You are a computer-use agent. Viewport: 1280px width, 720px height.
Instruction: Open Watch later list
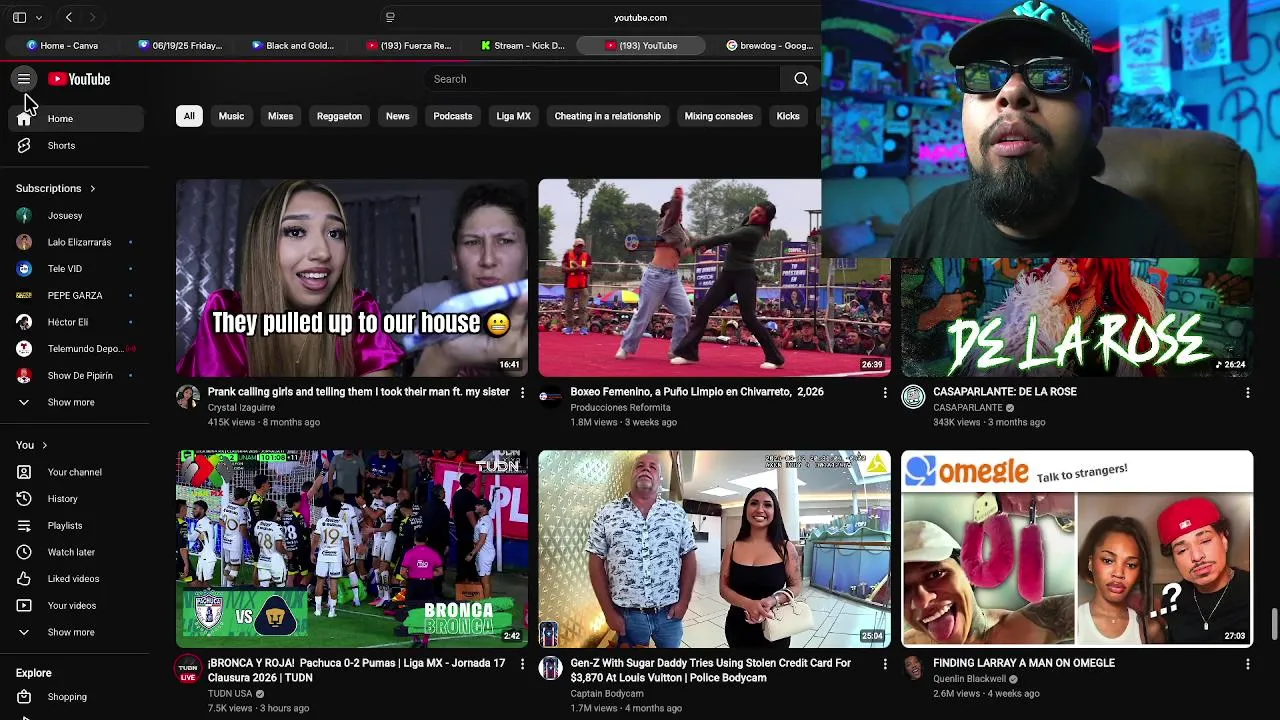(x=77, y=552)
